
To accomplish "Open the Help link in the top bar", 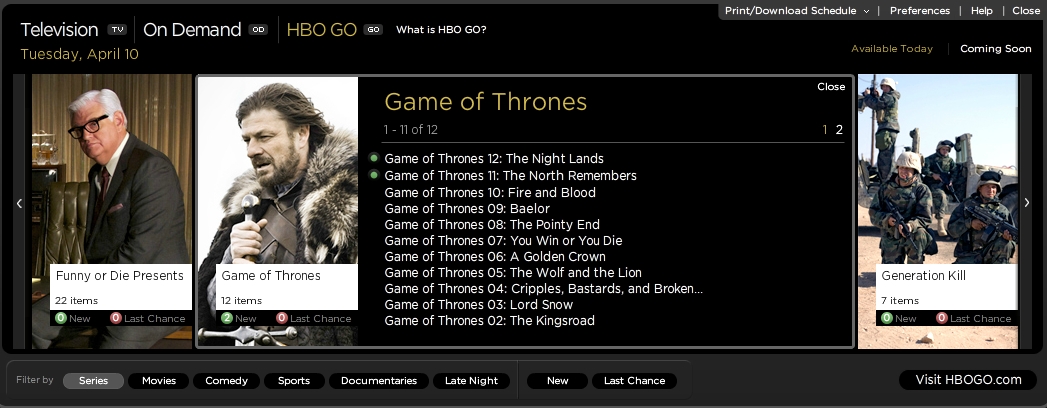I will coord(982,11).
